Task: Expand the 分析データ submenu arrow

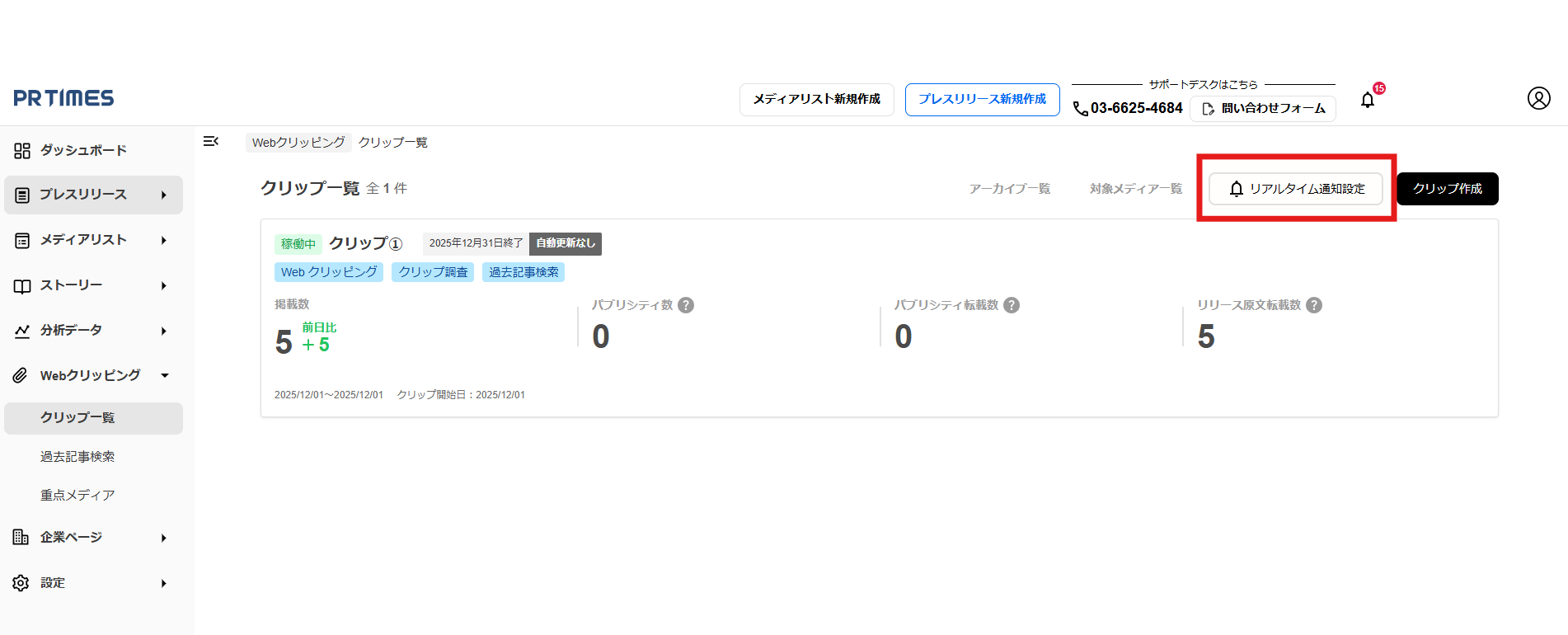Action: click(164, 332)
